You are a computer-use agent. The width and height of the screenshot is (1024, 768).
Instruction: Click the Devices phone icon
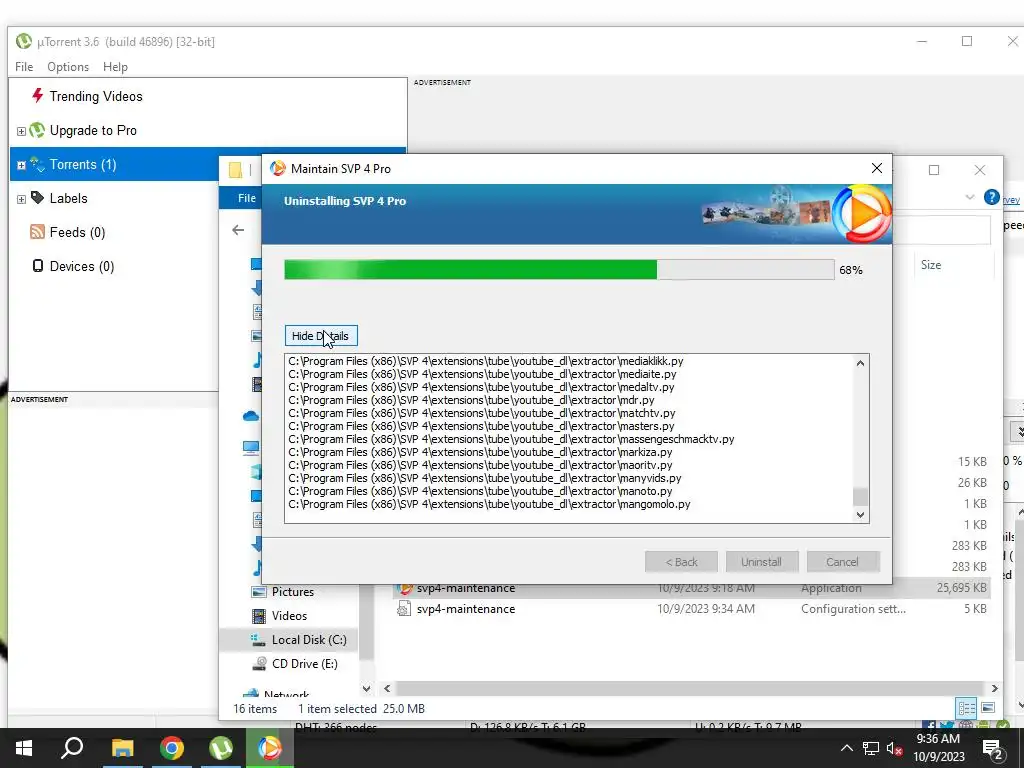tap(38, 266)
